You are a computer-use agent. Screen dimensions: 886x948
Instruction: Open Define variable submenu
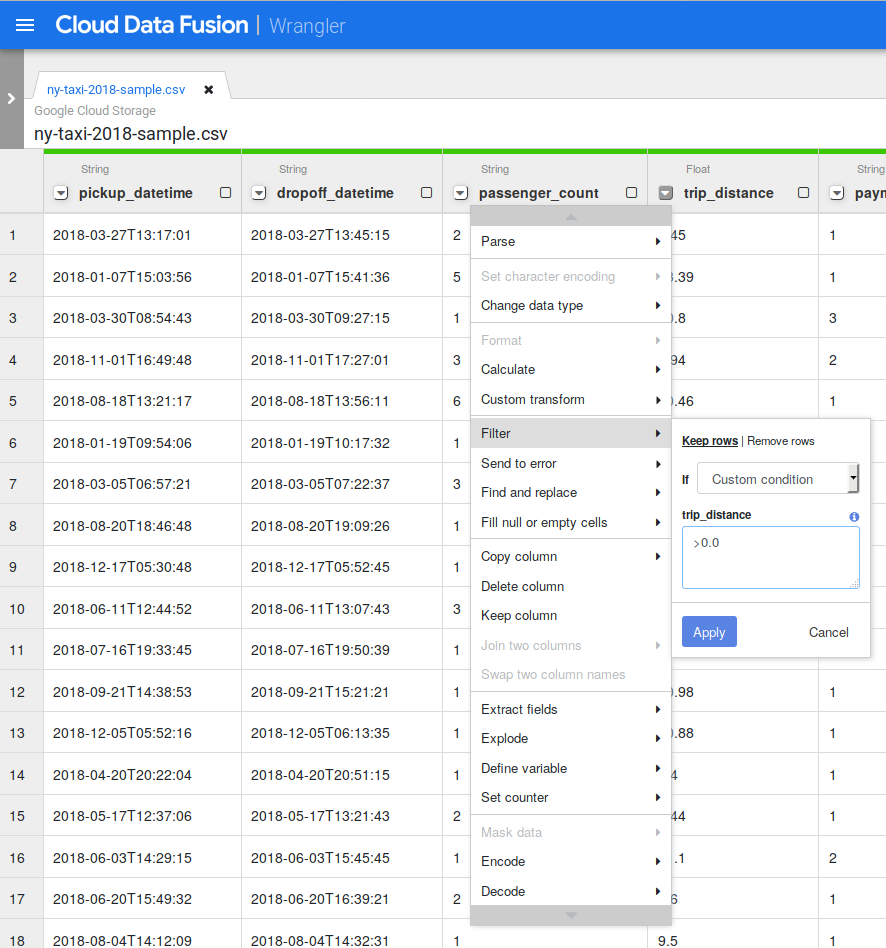coord(571,768)
